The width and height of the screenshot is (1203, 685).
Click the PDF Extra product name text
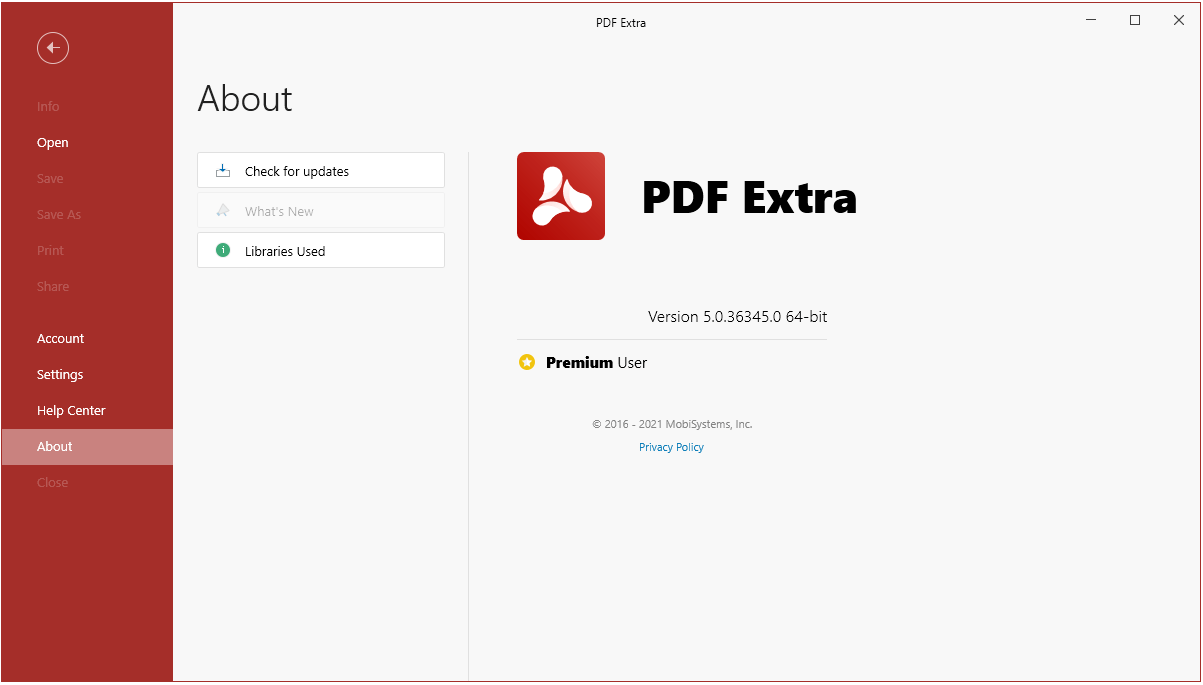(749, 197)
